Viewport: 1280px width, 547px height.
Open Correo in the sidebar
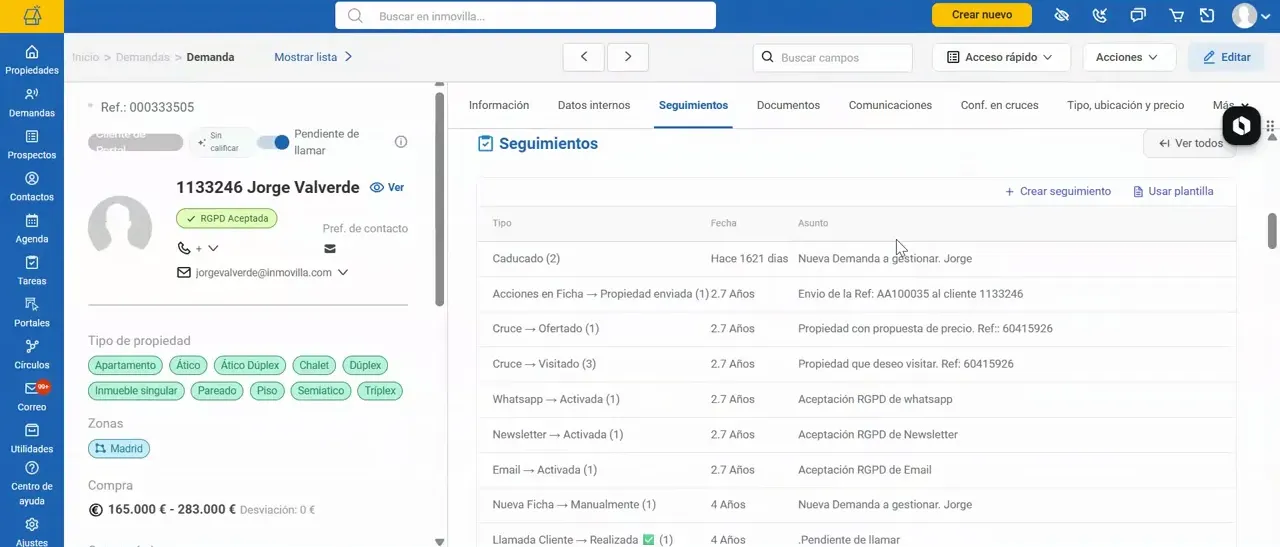pyautogui.click(x=32, y=396)
